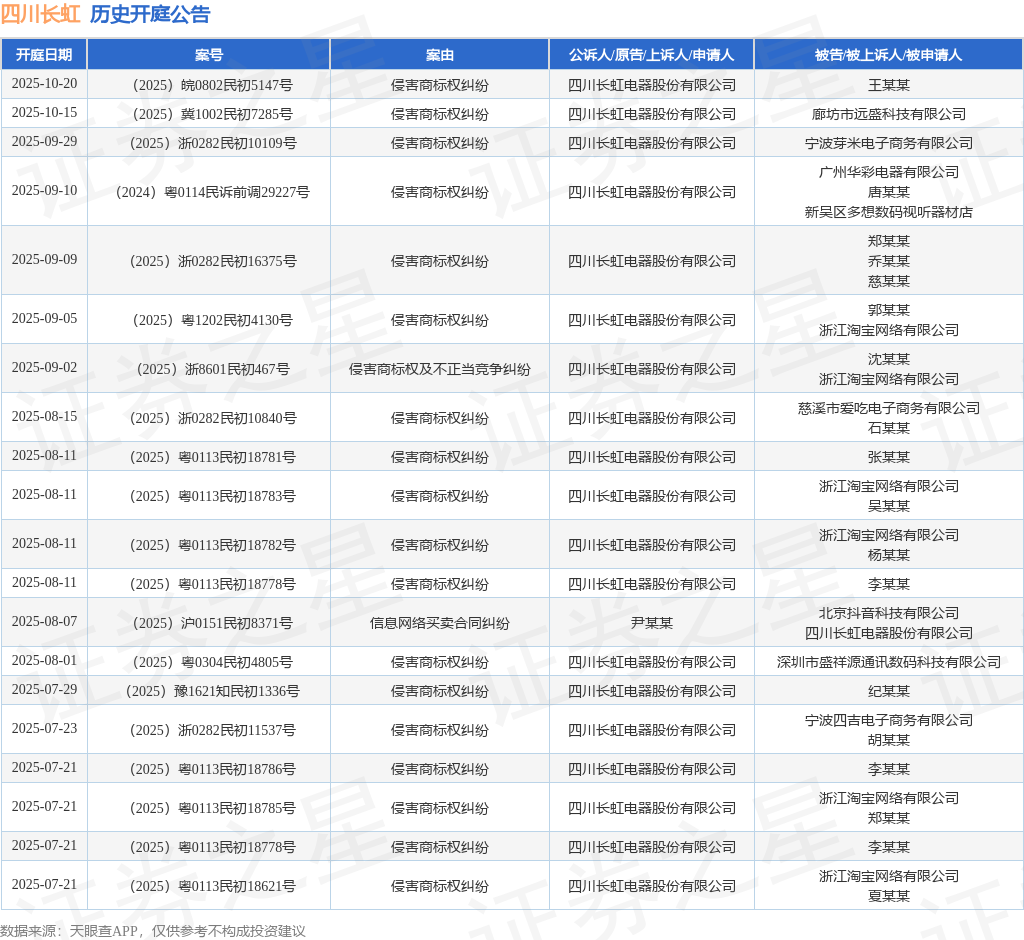The width and height of the screenshot is (1024, 940).
Task: Click the 被告/被上诉人/被申请人 column header
Action: point(889,55)
